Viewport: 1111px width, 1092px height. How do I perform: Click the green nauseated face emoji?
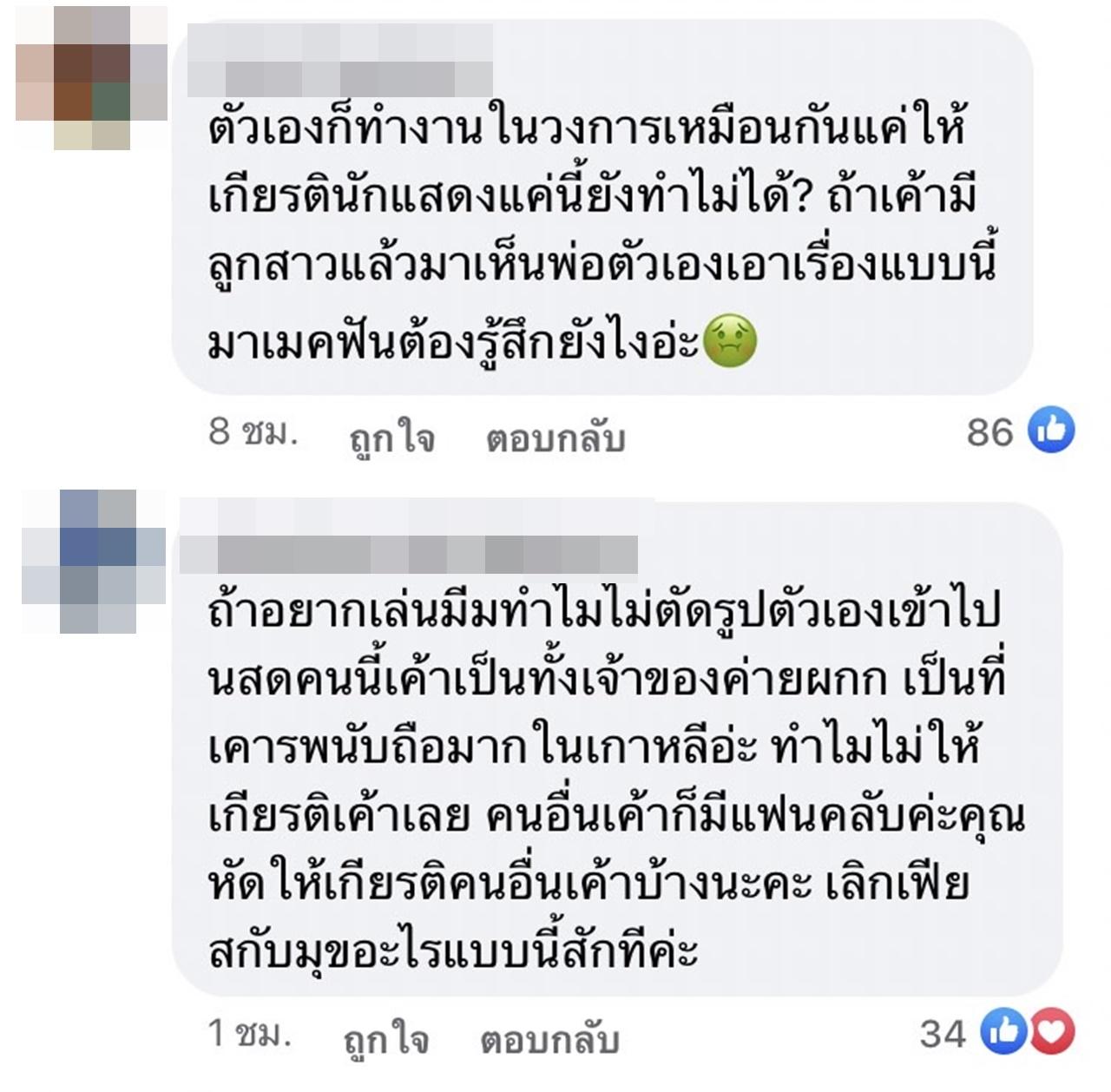point(730,341)
